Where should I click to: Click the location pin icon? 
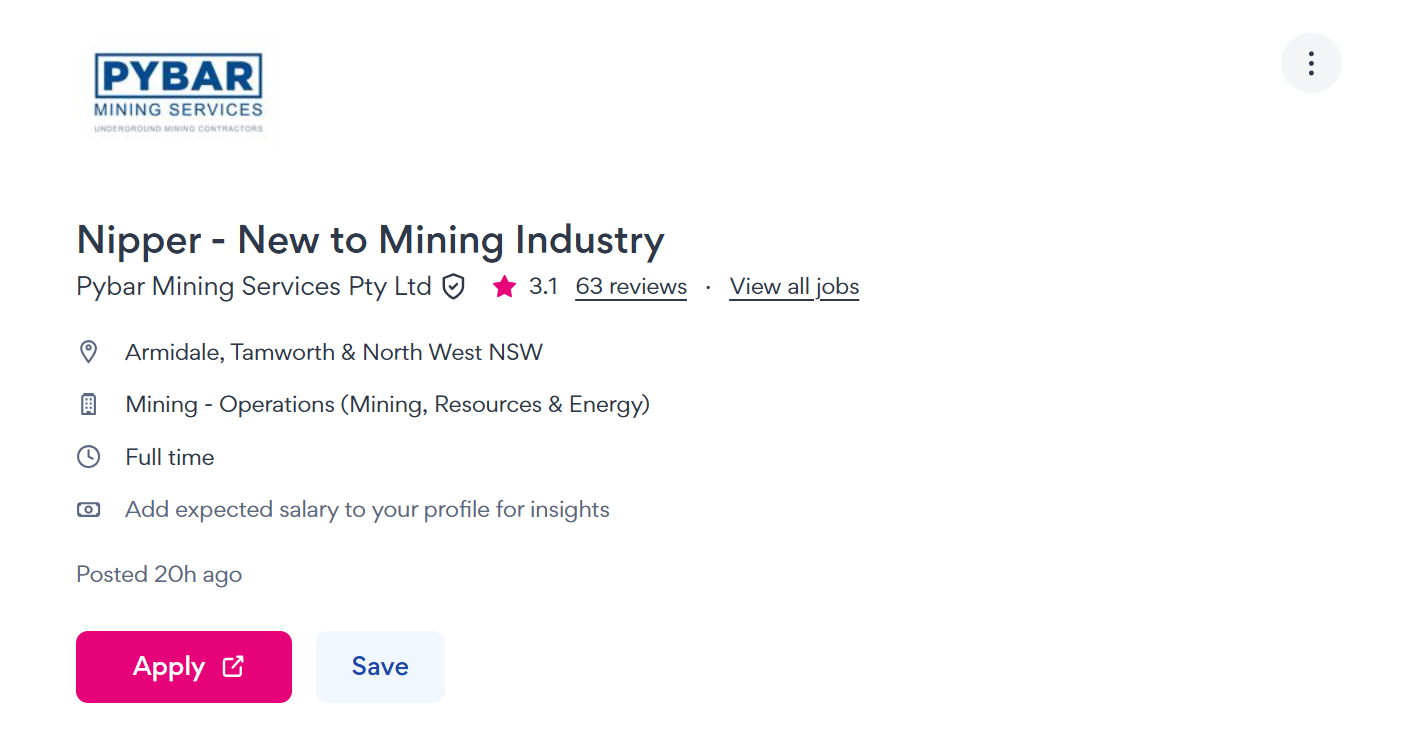(x=88, y=352)
